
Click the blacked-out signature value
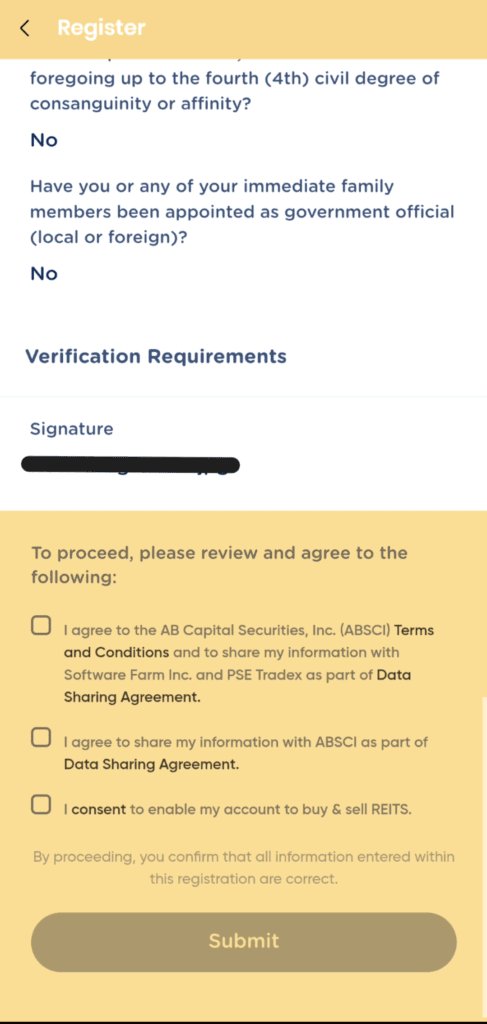pyautogui.click(x=131, y=466)
